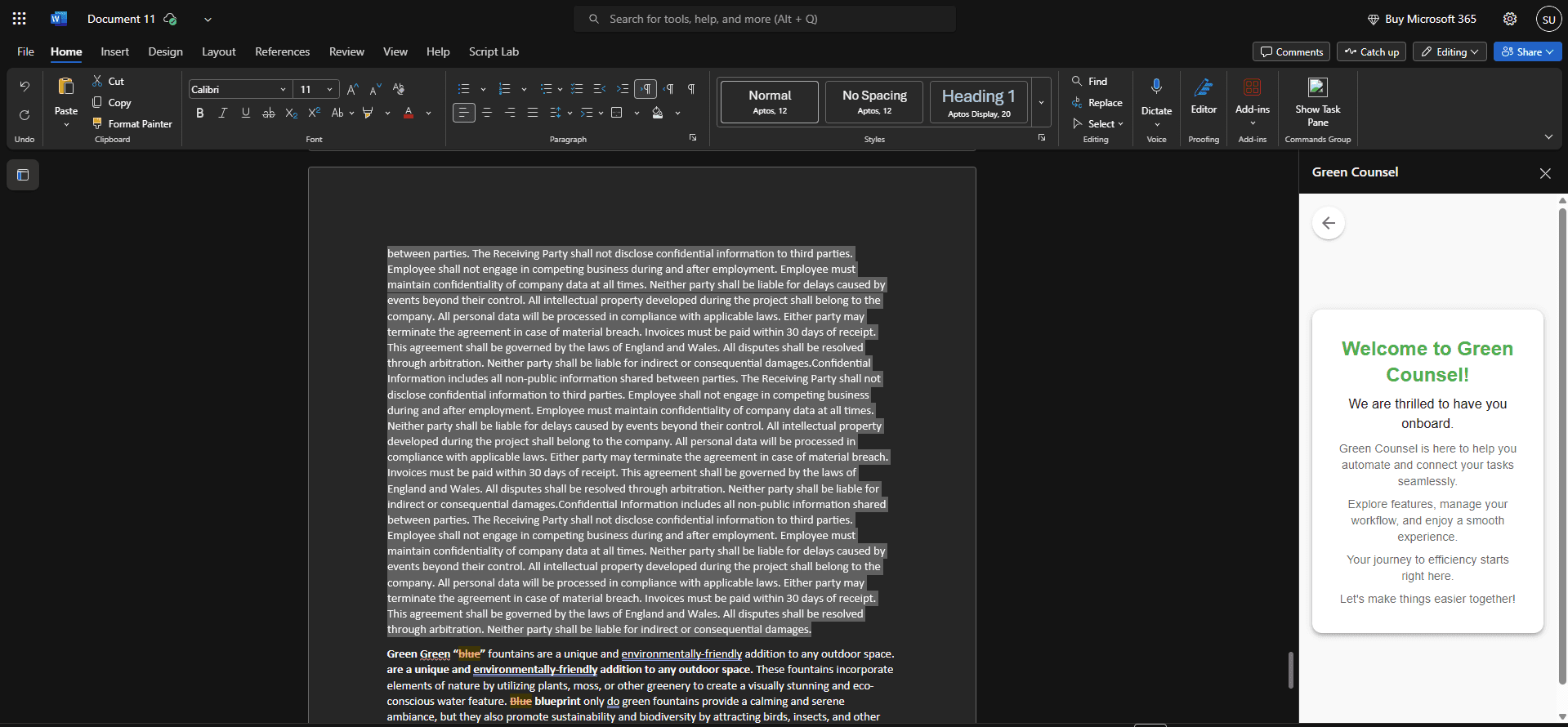Toggle underline formatting
Viewport: 1568px width, 727px height.
[245, 113]
